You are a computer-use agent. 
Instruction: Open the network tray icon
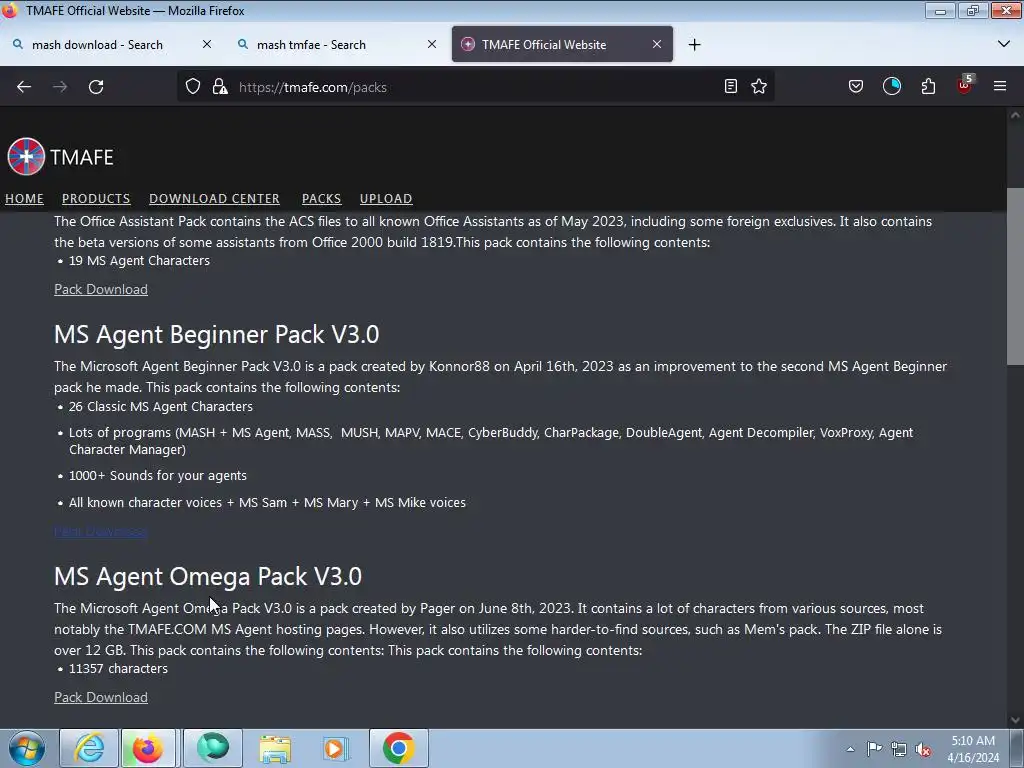pyautogui.click(x=899, y=750)
